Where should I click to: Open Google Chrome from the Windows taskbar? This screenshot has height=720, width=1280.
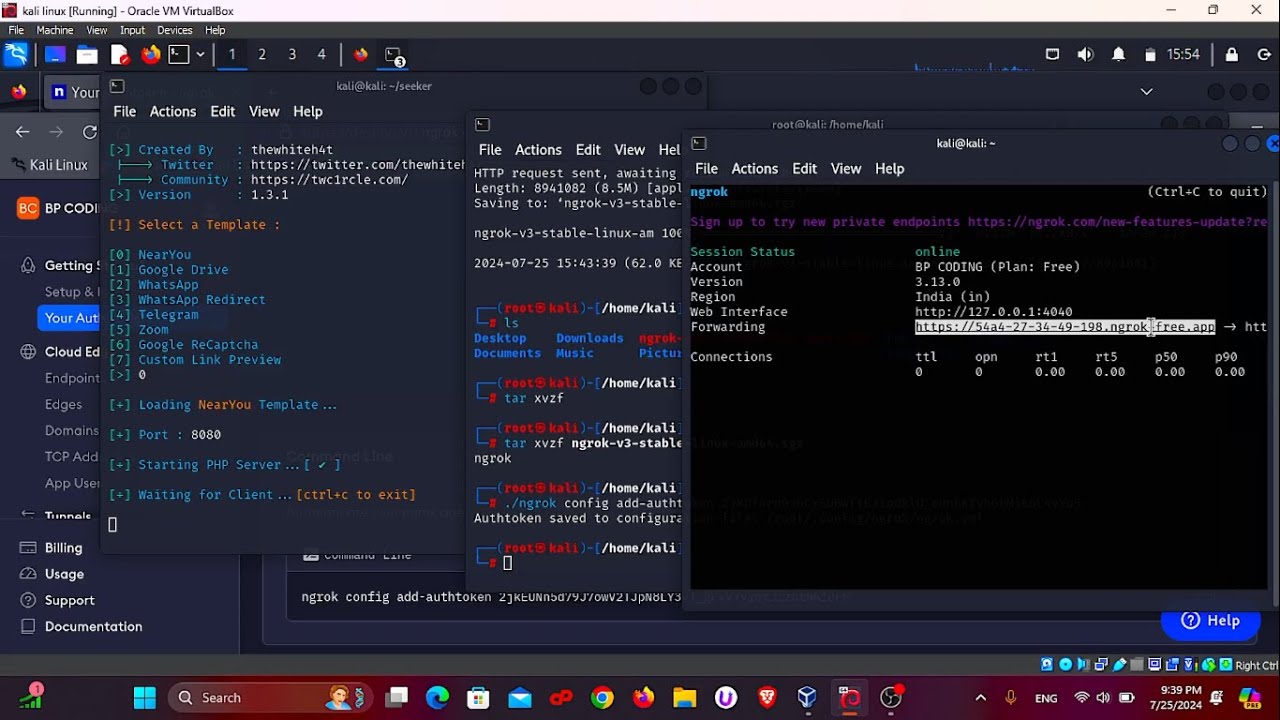pyautogui.click(x=602, y=698)
